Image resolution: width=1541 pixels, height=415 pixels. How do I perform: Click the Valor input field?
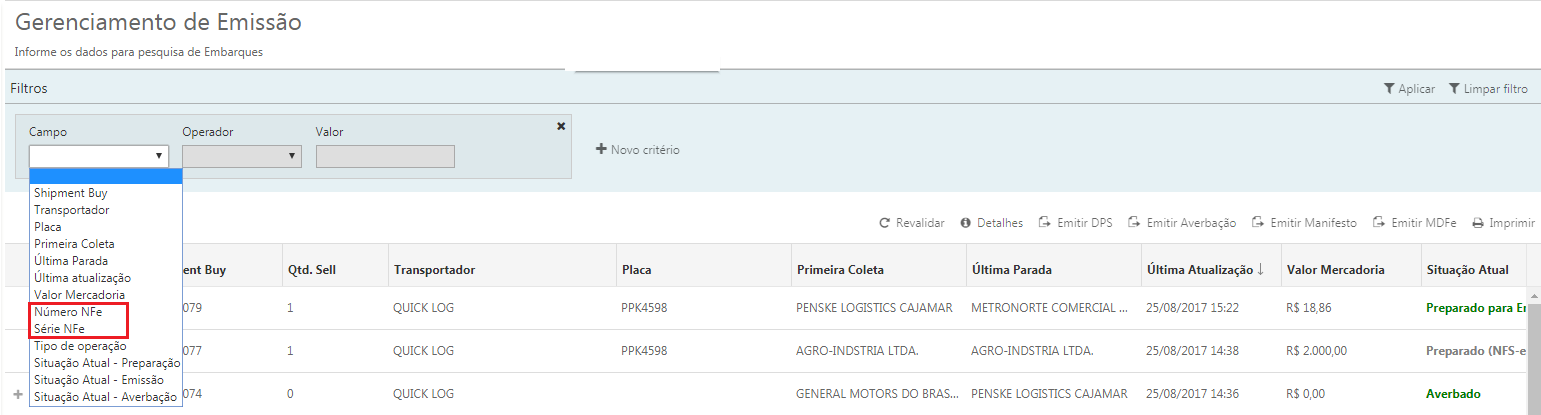(385, 156)
